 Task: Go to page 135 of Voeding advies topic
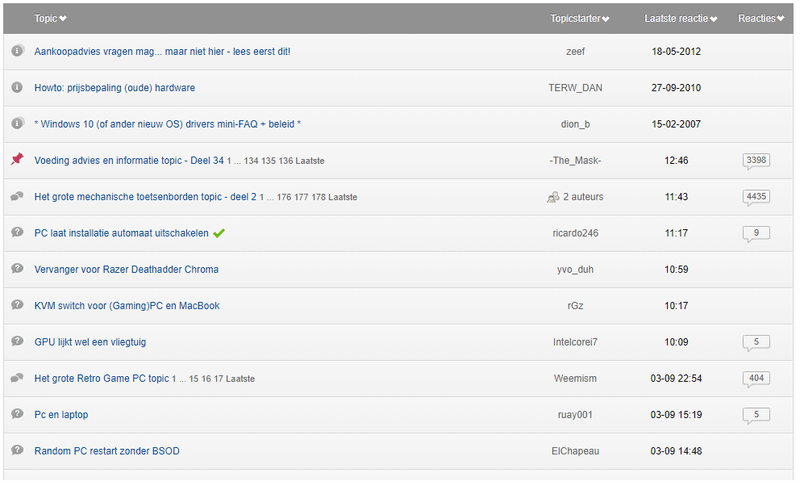point(268,161)
